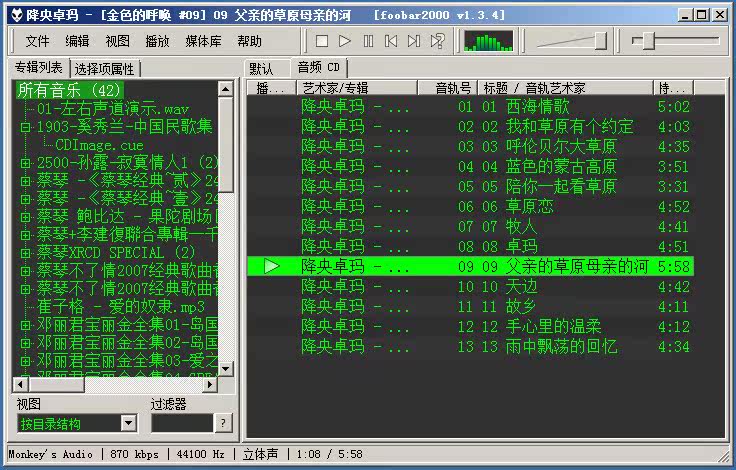Select track 08 卓玛

470,247
